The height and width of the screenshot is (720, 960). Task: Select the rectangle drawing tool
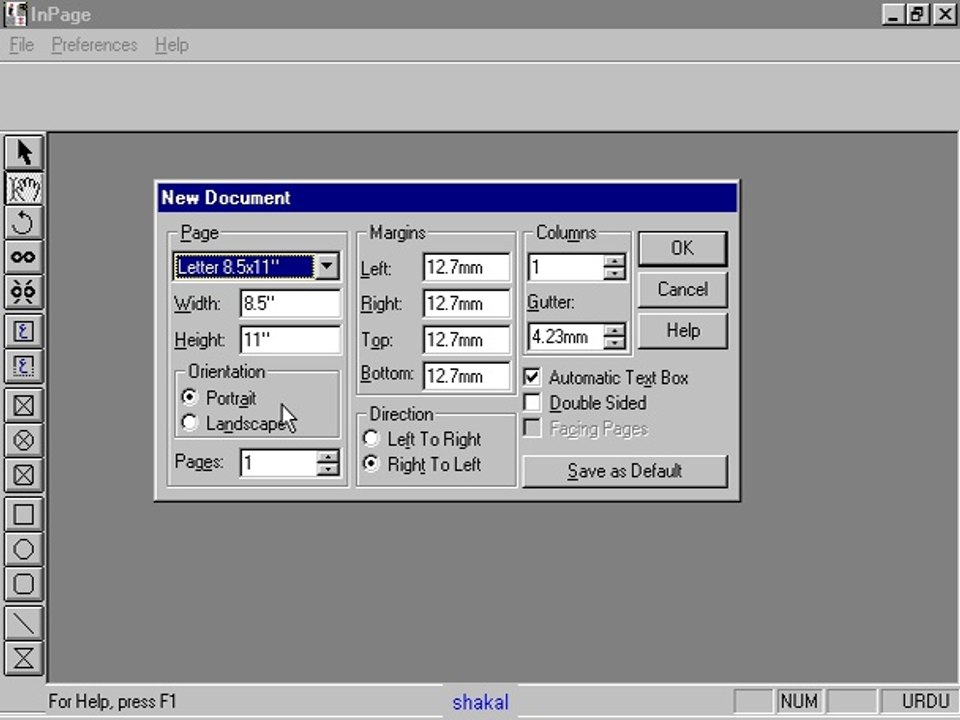(x=24, y=515)
